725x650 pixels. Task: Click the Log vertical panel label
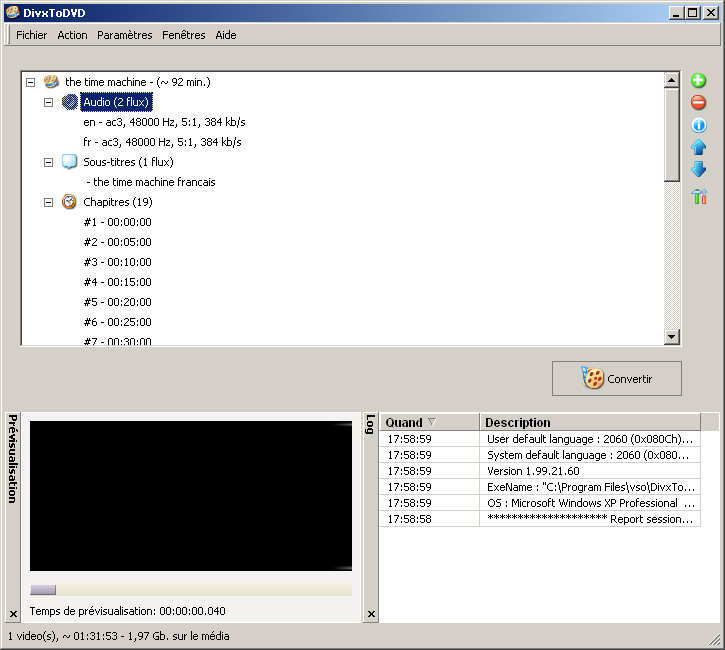[370, 424]
